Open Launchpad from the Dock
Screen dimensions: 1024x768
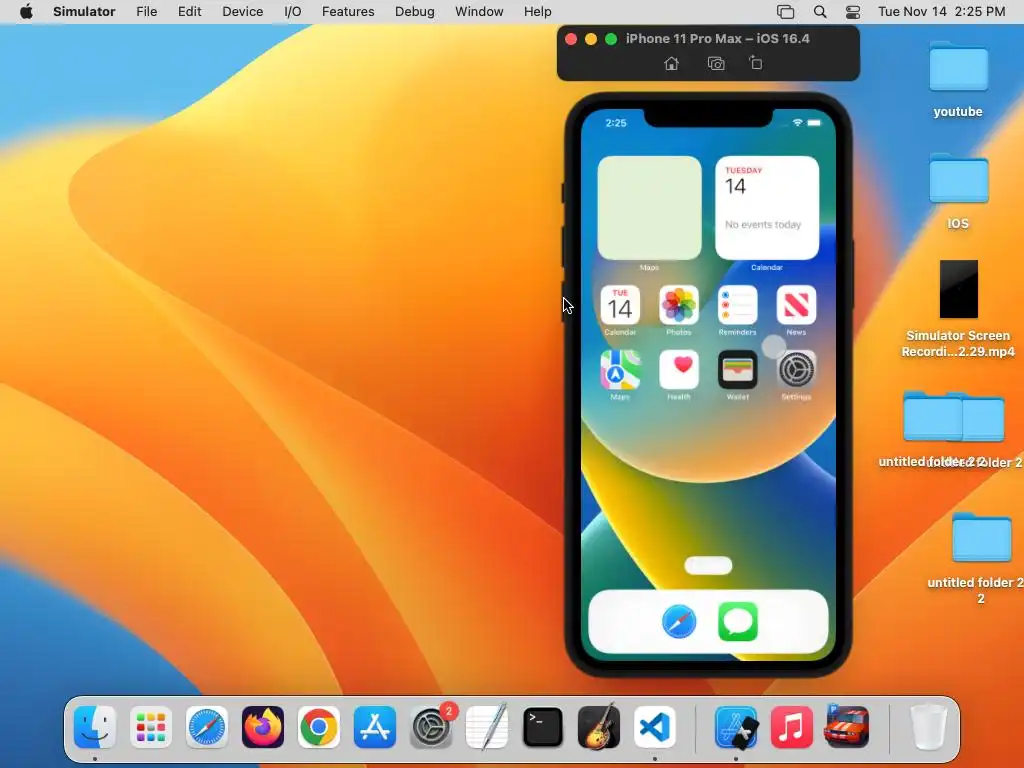tap(151, 727)
